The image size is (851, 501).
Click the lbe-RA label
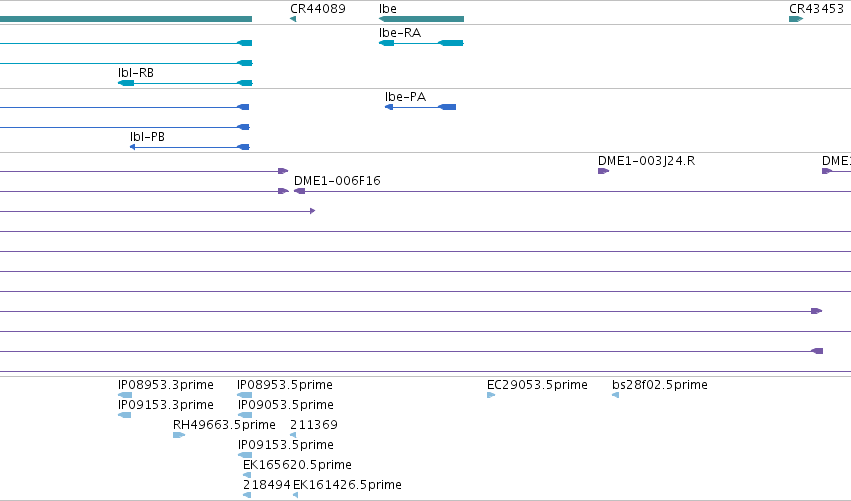coord(400,33)
